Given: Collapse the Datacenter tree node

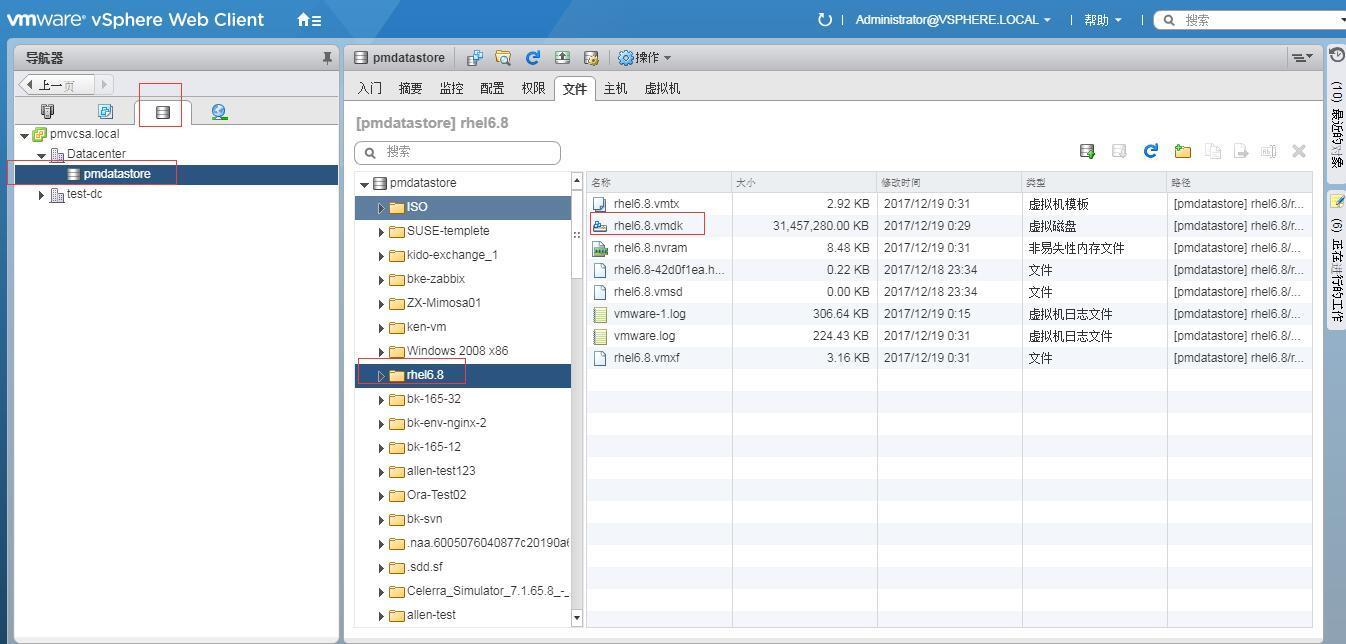Looking at the screenshot, I should tap(41, 155).
